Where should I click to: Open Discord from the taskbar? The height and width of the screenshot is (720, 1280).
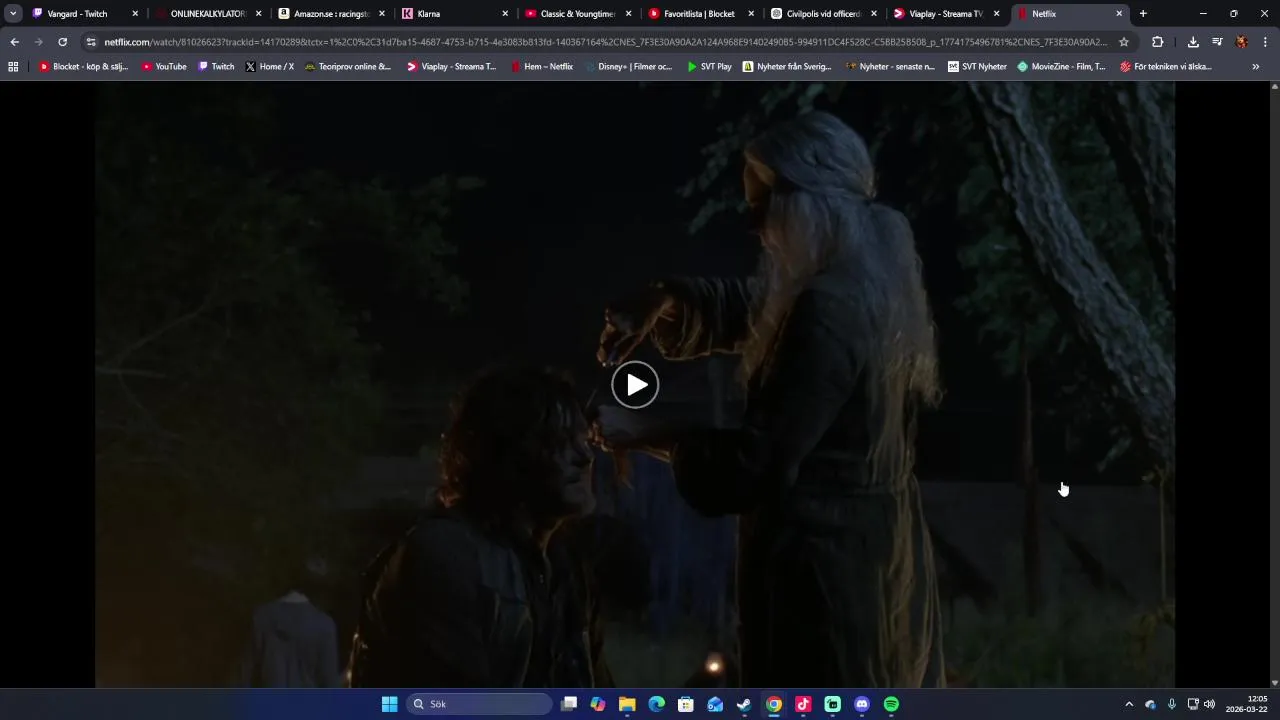coord(862,704)
